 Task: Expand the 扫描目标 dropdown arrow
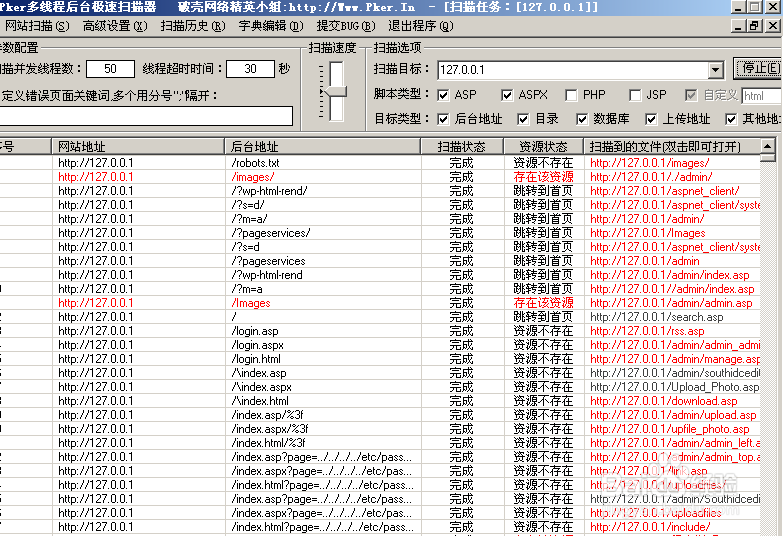tap(716, 70)
